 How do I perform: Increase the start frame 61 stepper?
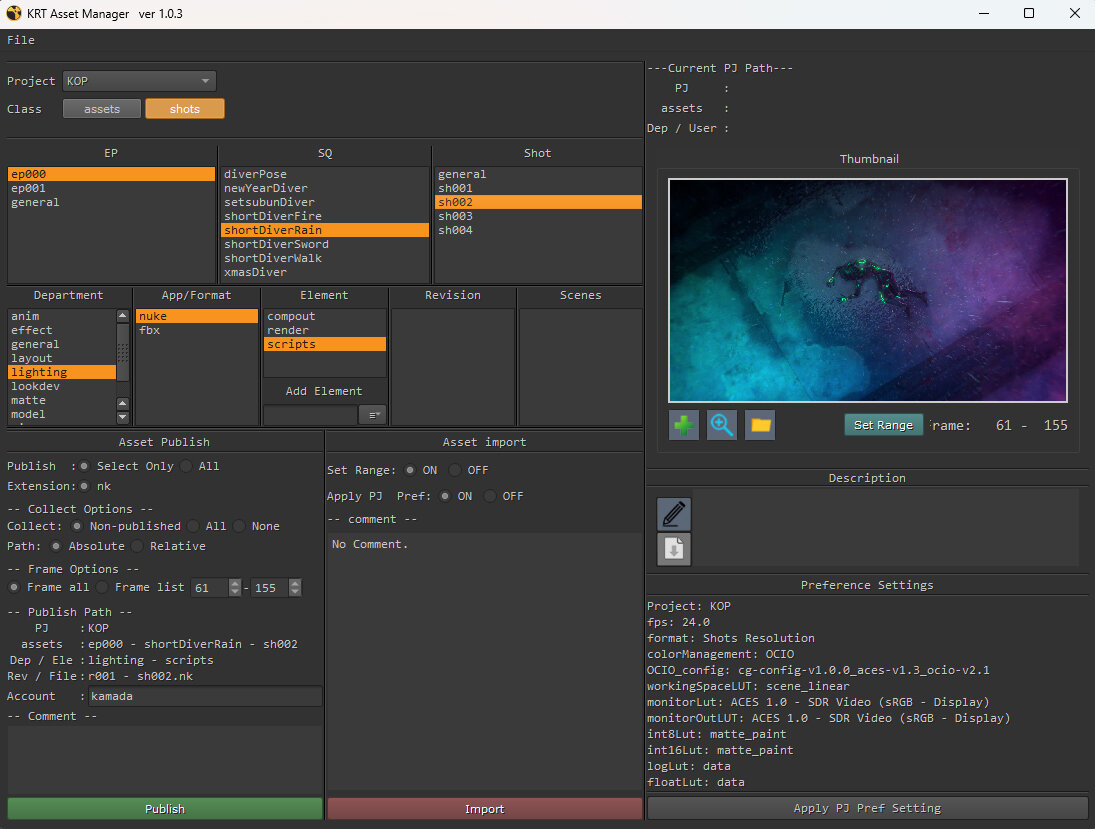click(235, 583)
